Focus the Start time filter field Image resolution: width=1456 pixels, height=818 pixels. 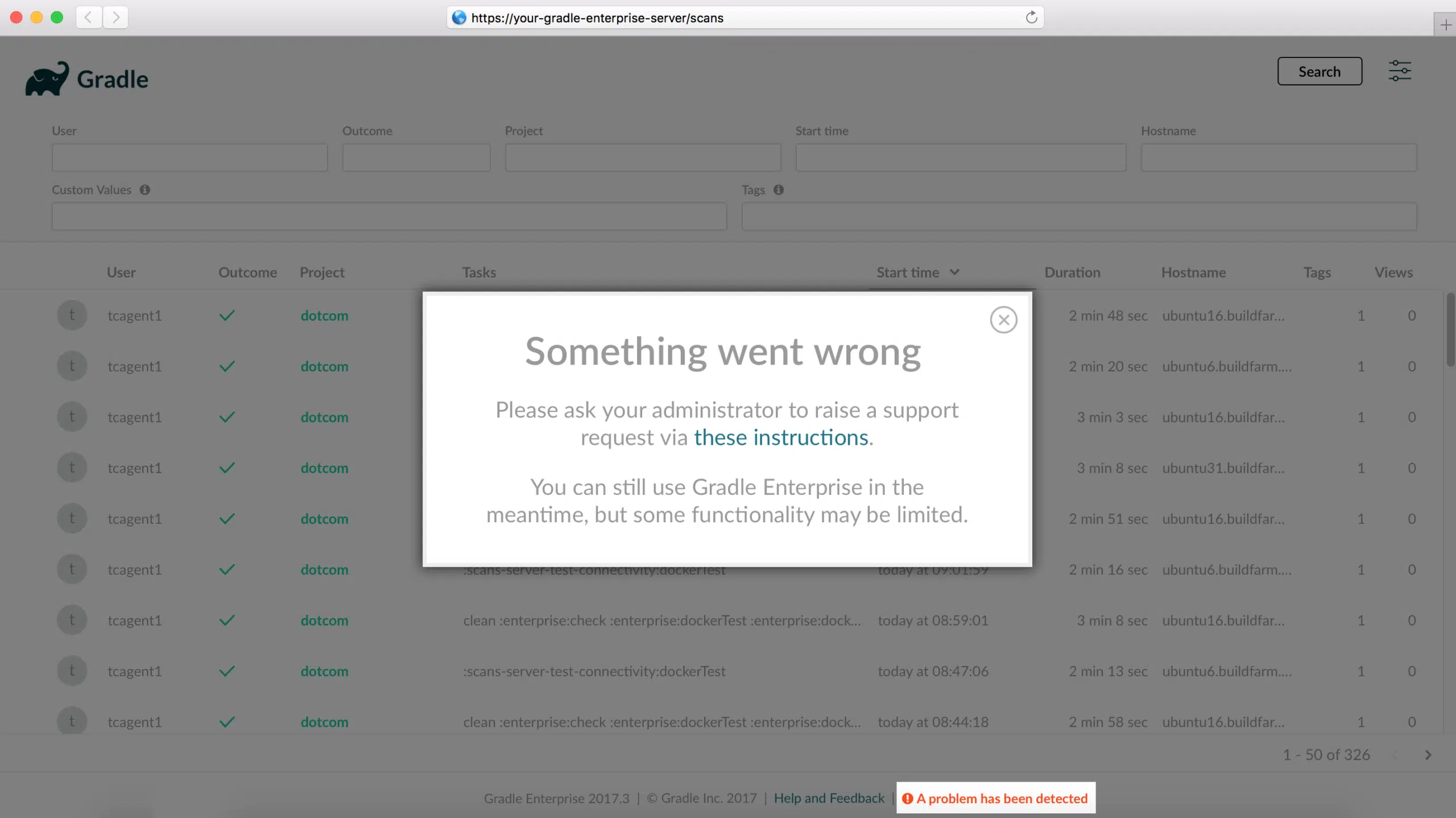[x=961, y=158]
